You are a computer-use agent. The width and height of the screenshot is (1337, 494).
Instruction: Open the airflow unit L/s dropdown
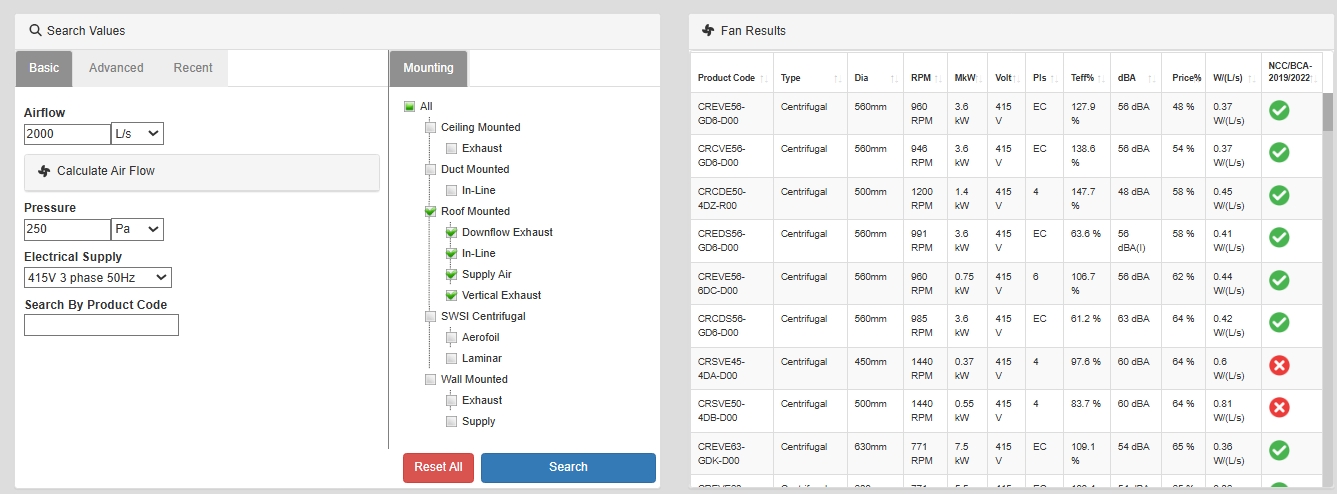[137, 134]
